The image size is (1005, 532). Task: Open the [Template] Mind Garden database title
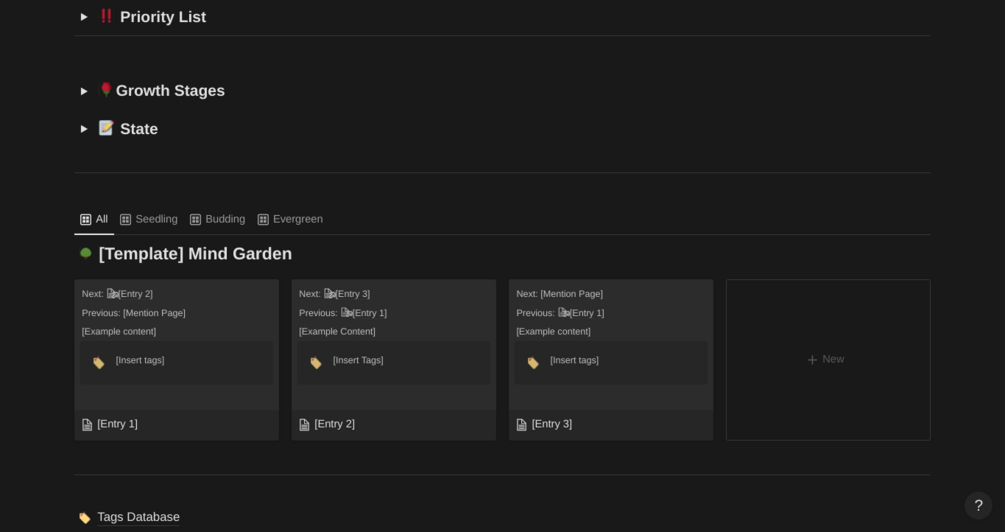[x=195, y=254]
